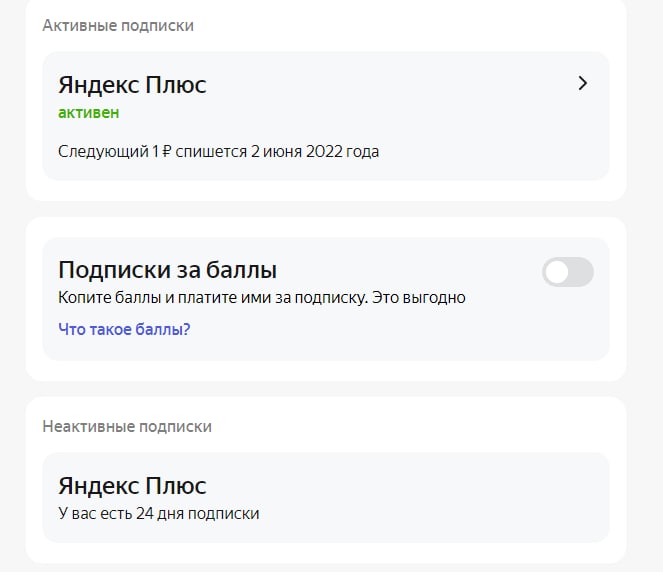Click the Подписки за баллы heading
The height and width of the screenshot is (572, 663).
(167, 270)
